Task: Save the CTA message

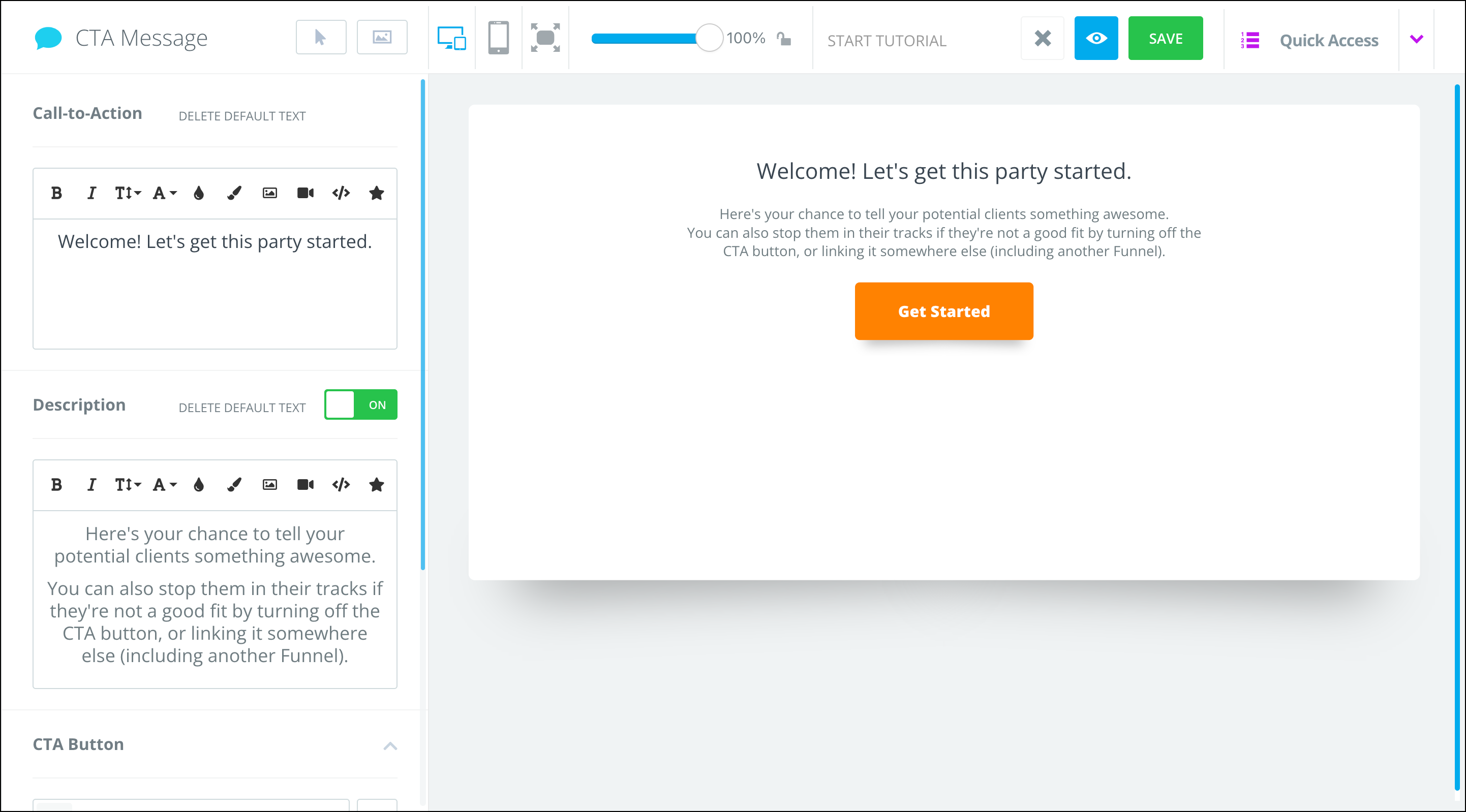Action: click(1166, 38)
